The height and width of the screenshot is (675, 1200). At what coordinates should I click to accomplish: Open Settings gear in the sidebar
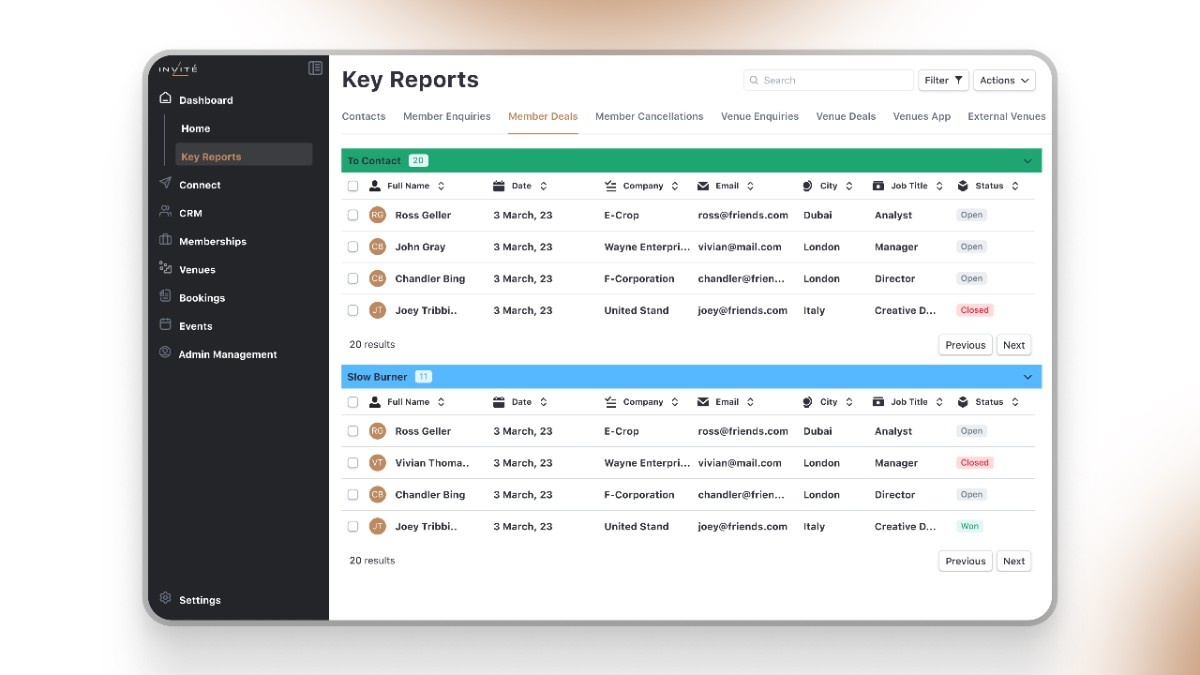tap(165, 599)
